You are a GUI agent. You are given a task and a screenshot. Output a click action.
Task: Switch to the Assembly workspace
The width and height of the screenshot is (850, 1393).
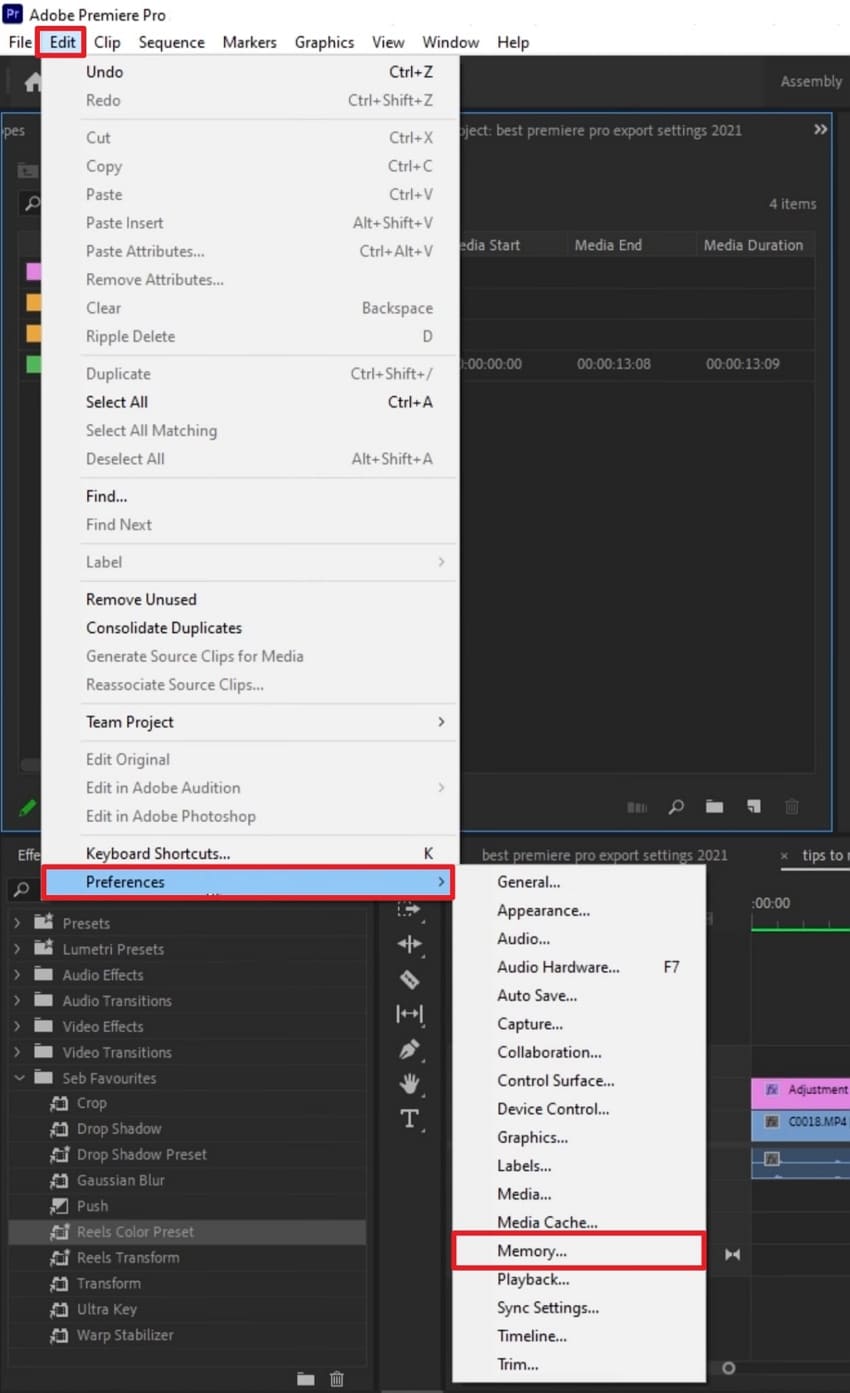(811, 82)
